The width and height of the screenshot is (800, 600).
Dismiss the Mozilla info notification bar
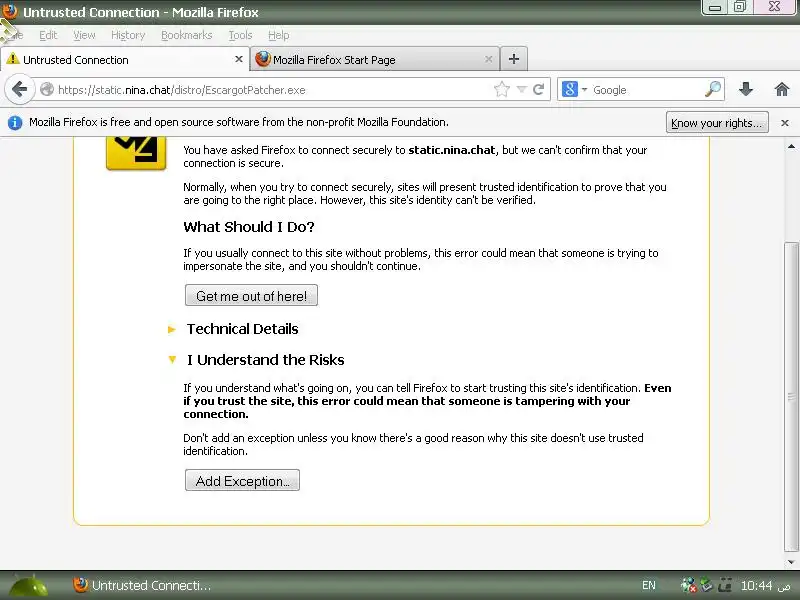click(785, 123)
